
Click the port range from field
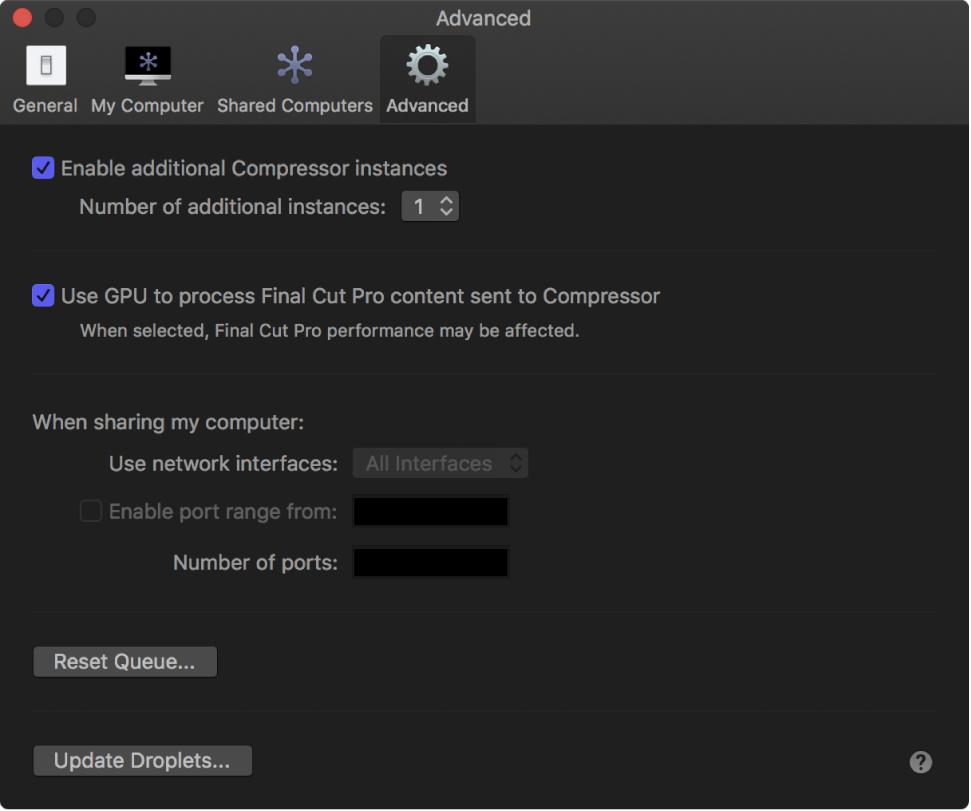tap(431, 512)
